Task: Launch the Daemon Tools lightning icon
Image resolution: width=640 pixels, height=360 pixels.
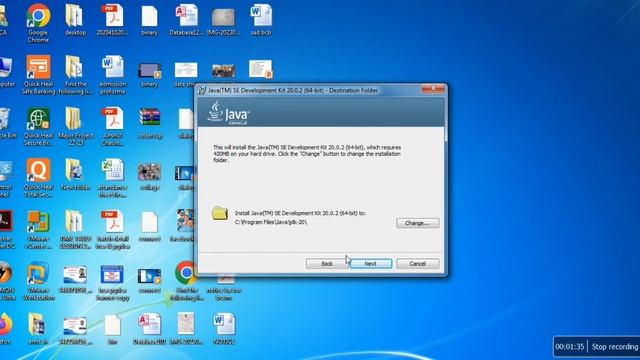Action: tap(7, 282)
